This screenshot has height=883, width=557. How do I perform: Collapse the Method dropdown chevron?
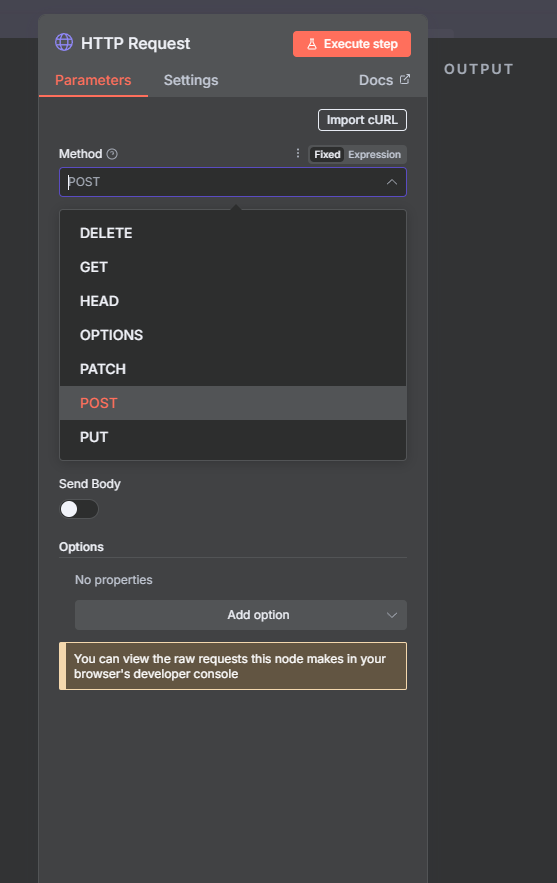[391, 182]
